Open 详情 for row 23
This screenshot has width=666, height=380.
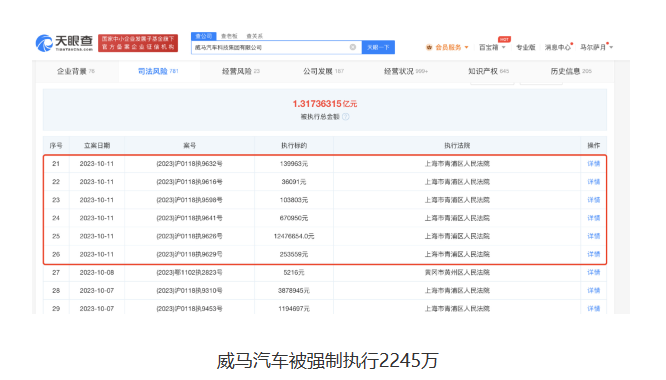coord(593,200)
